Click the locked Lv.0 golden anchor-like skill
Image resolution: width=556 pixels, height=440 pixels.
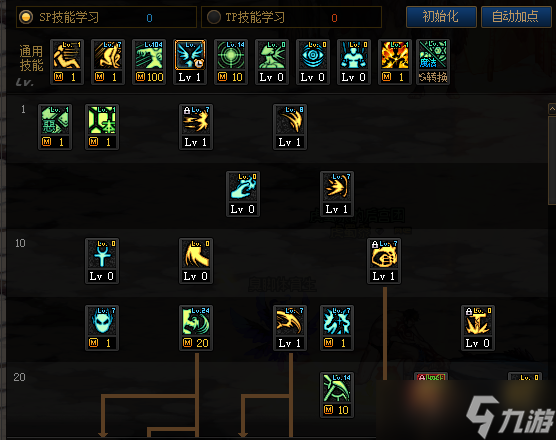click(x=478, y=328)
